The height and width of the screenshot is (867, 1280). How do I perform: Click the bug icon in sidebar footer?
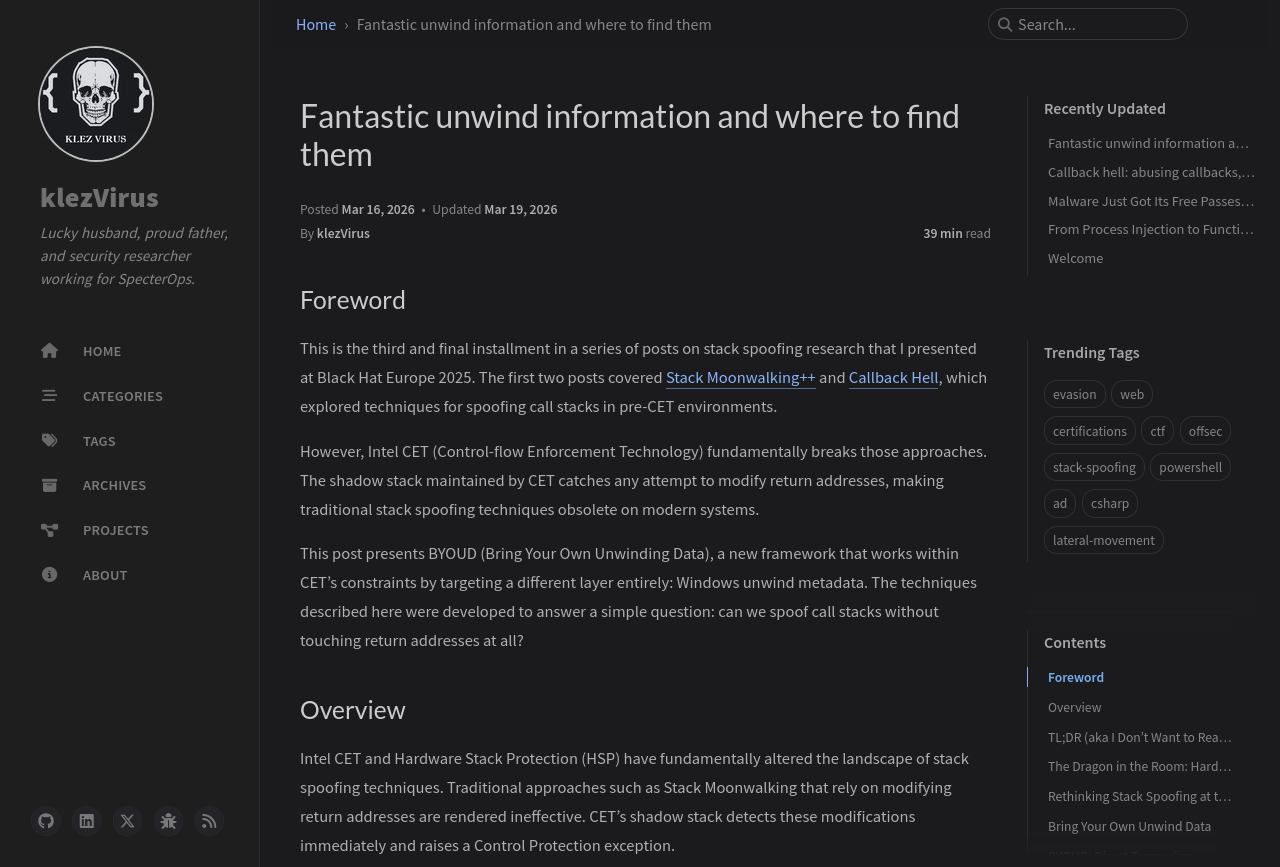pos(168,821)
